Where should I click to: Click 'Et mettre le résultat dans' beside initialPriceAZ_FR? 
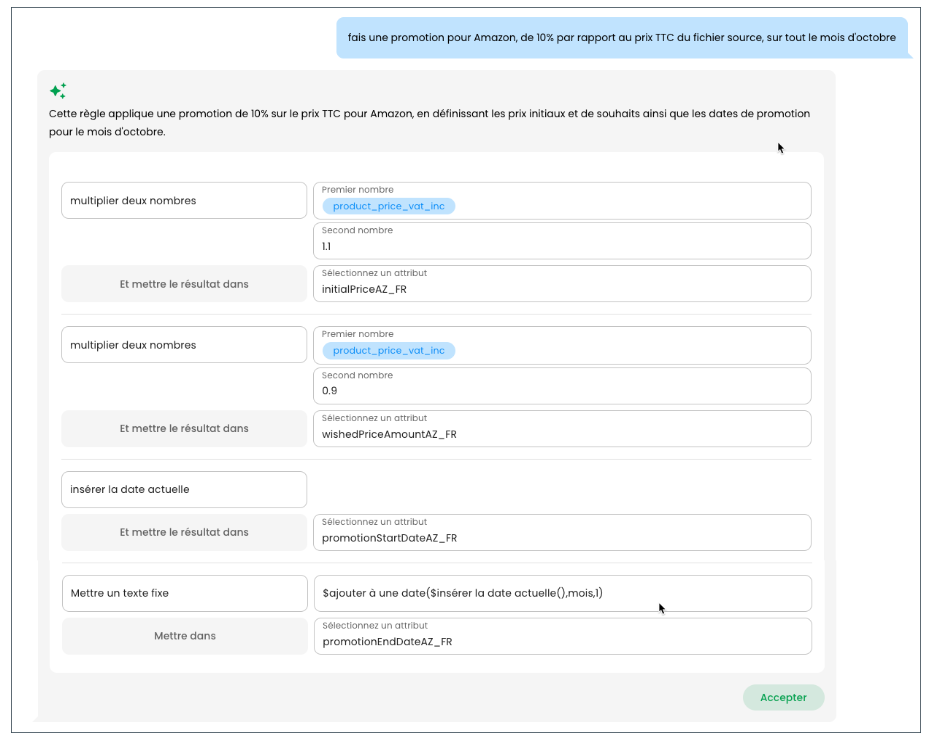pos(184,284)
